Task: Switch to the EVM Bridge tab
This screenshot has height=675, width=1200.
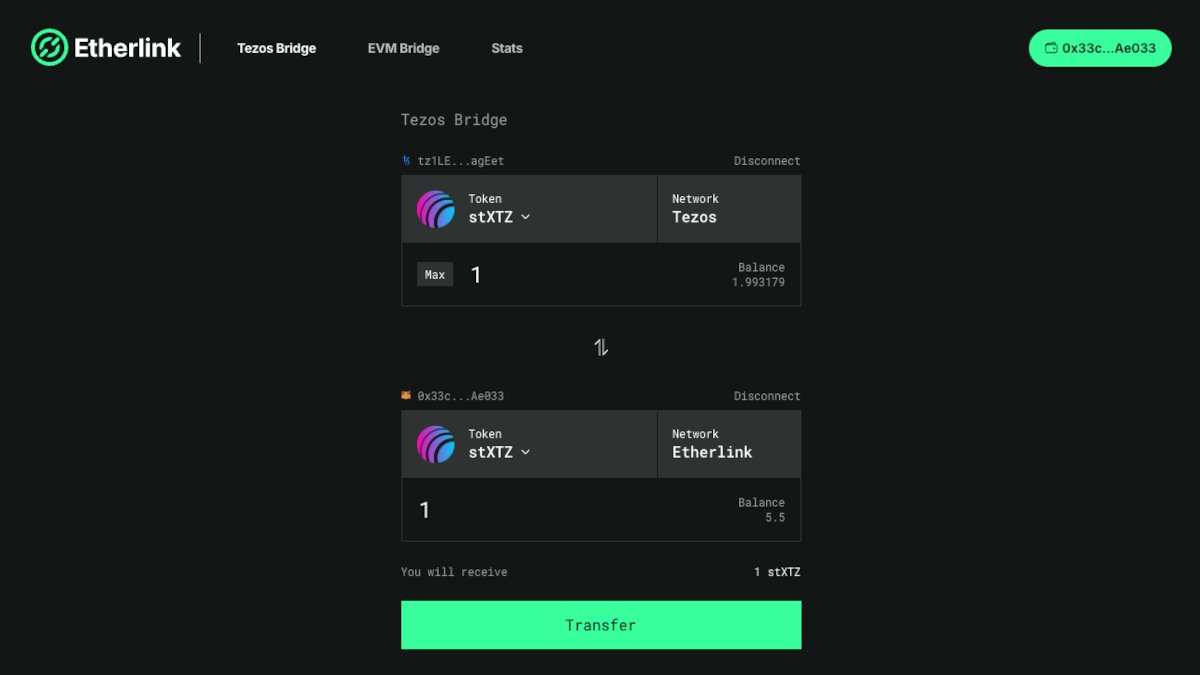Action: 403,48
